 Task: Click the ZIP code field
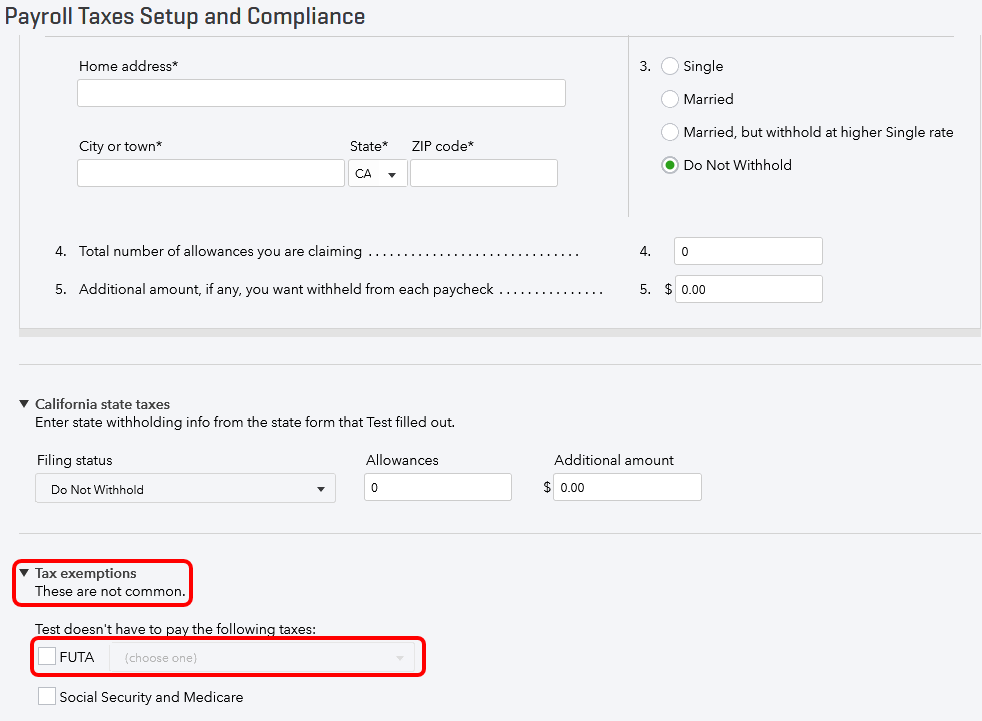pyautogui.click(x=484, y=173)
